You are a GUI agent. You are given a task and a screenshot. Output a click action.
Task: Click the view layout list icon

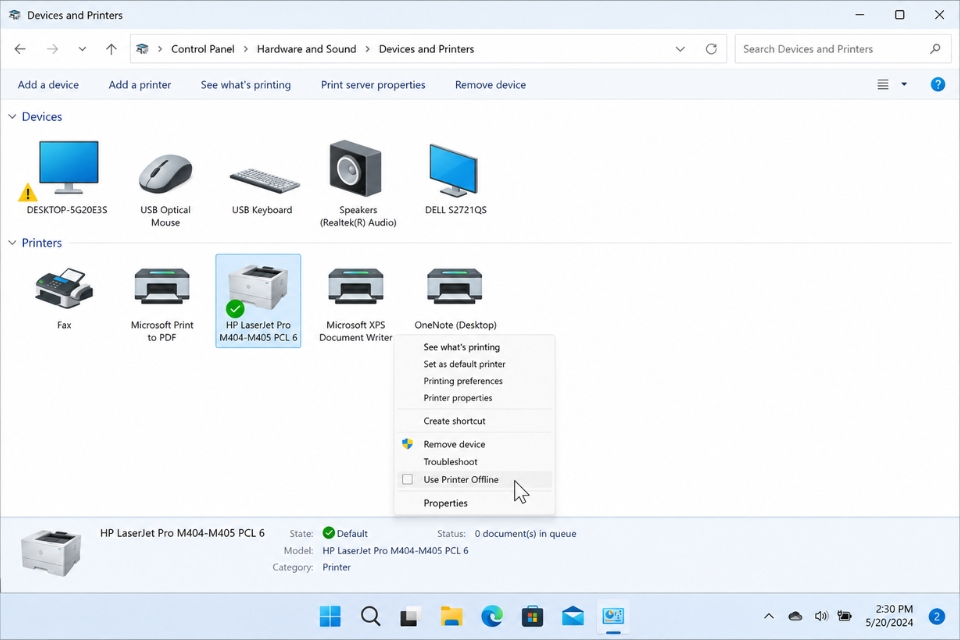(x=882, y=85)
